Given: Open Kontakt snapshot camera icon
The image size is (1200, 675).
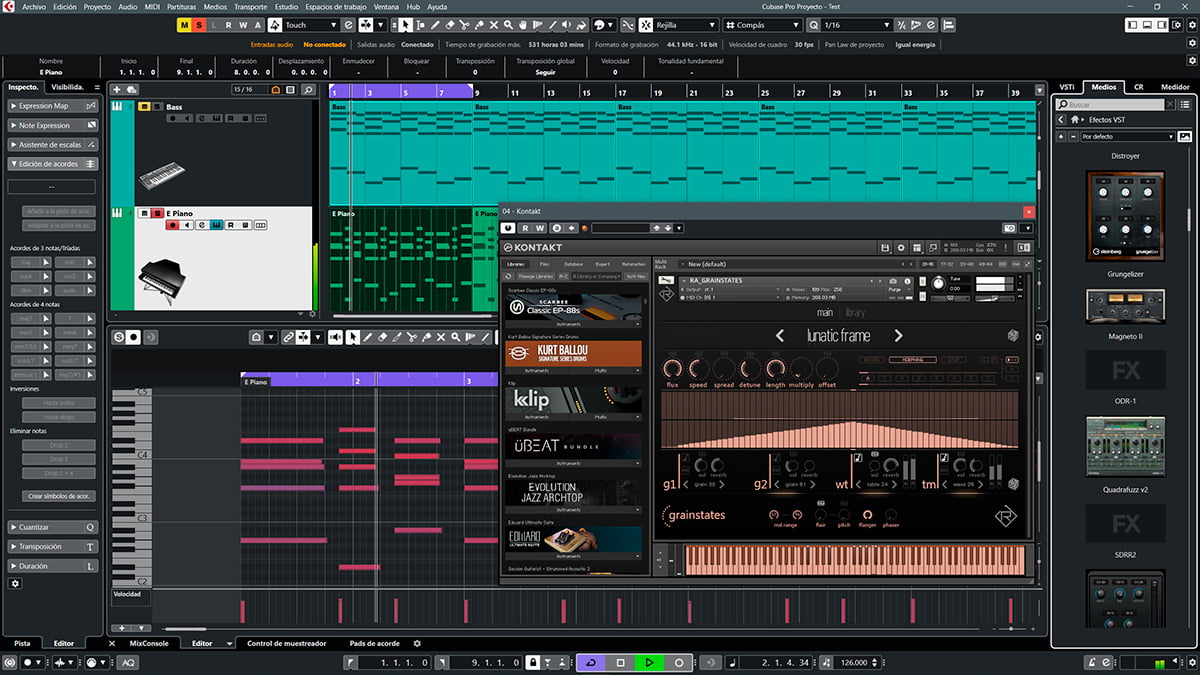Looking at the screenshot, I should tap(893, 282).
